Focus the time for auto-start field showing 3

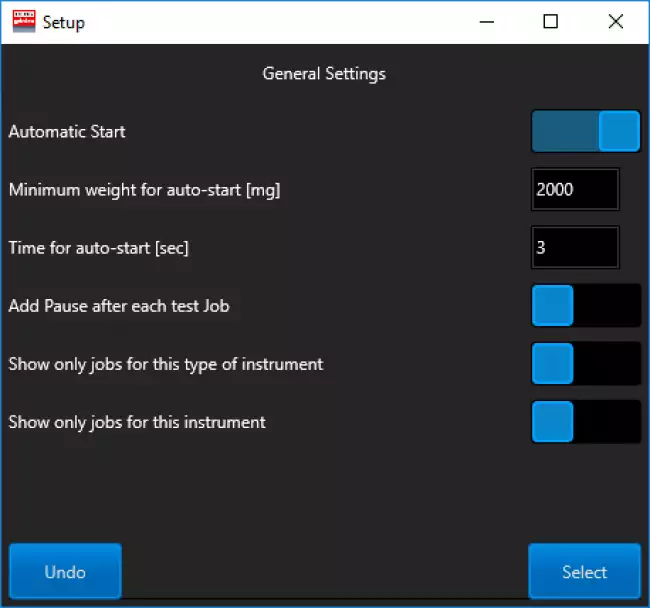pos(575,248)
